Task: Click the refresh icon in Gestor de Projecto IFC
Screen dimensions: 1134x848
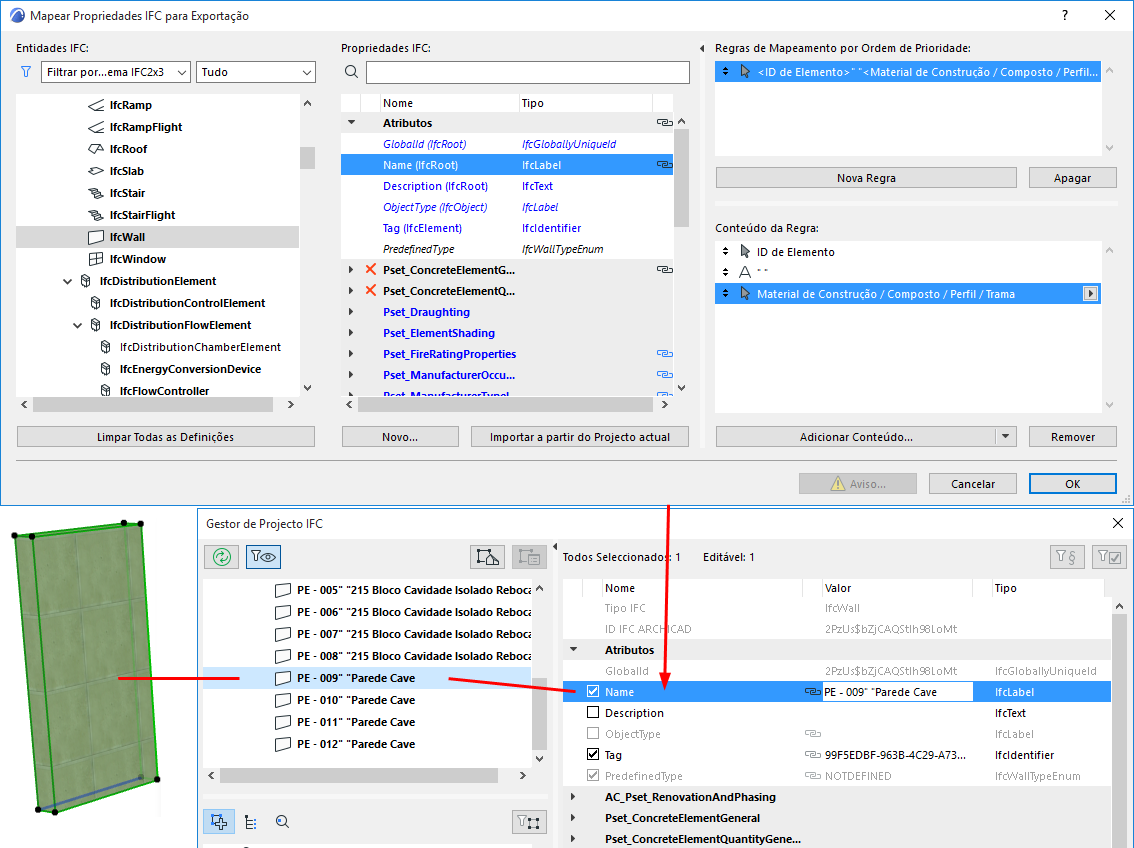Action: pos(222,557)
